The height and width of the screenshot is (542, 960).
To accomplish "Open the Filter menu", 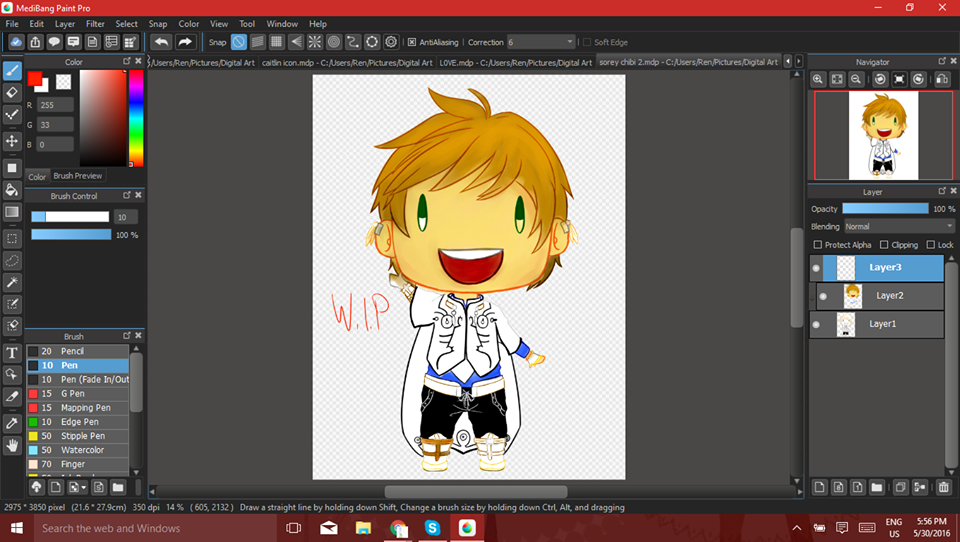I will pos(95,24).
